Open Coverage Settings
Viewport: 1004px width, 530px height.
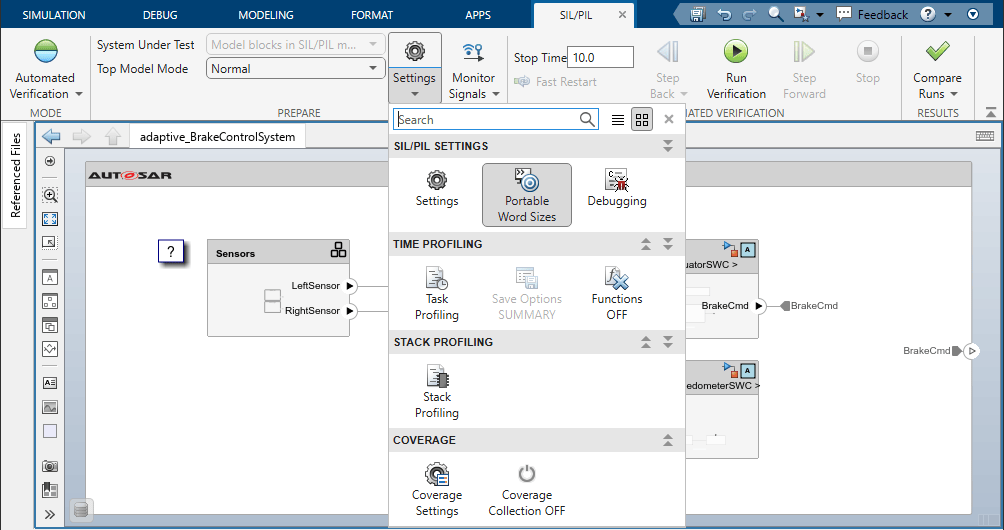pos(437,490)
